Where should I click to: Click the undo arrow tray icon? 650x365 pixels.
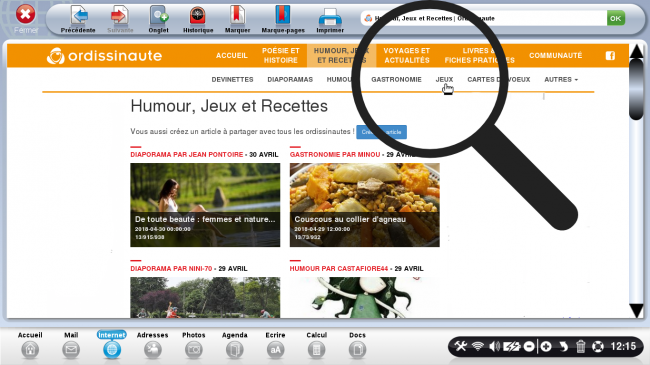pos(563,346)
